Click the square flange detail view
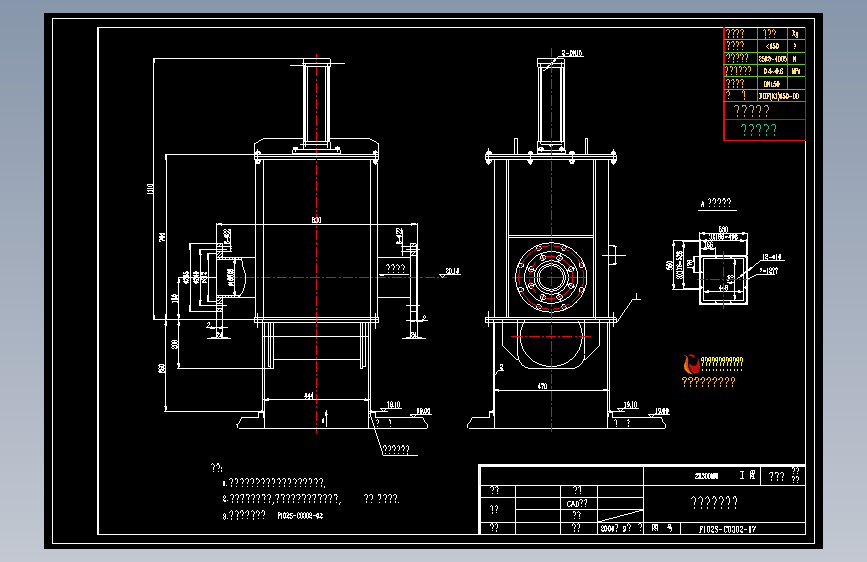The height and width of the screenshot is (562, 867). click(723, 279)
